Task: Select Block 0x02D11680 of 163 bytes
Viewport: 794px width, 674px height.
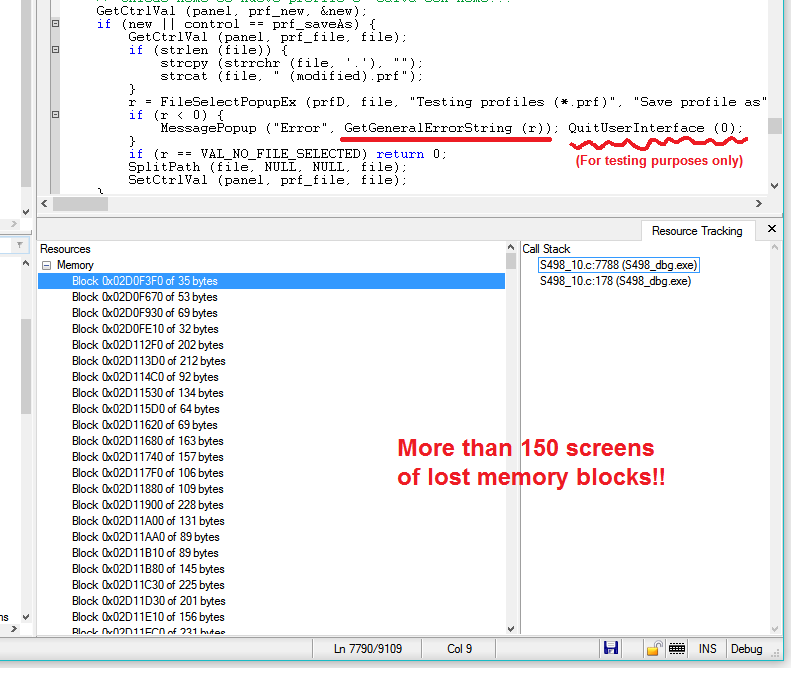Action: coord(148,443)
